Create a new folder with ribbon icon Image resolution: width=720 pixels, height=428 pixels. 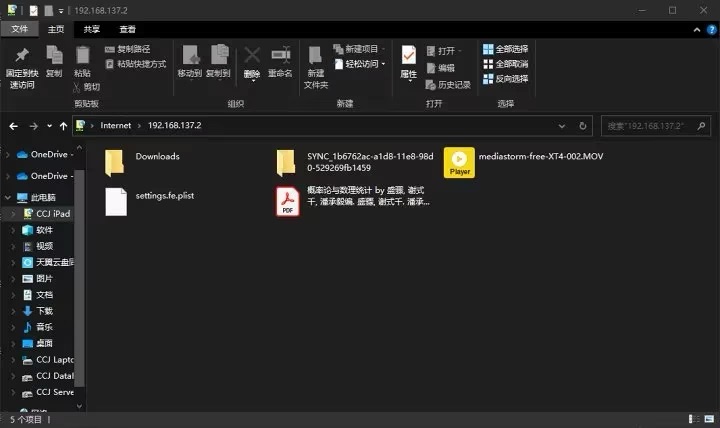click(x=316, y=58)
